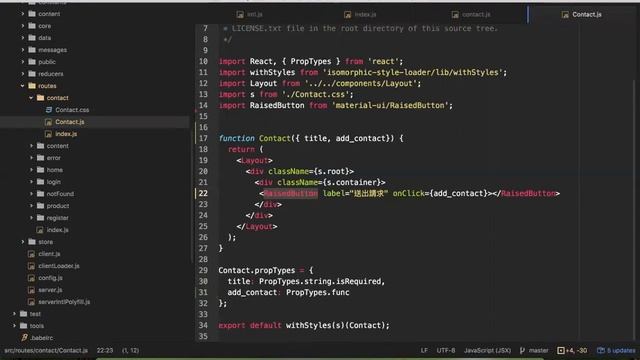Click the error folder icon
Viewport: 640px width, 360px height.
[x=40, y=158]
